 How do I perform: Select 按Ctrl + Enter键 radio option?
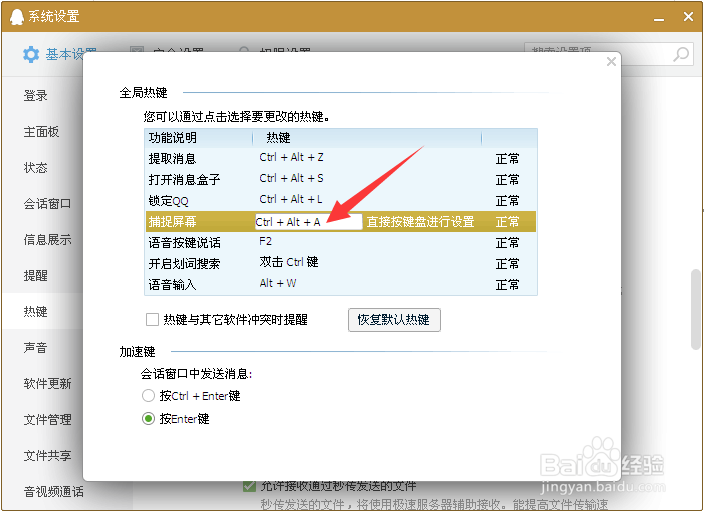[x=148, y=396]
